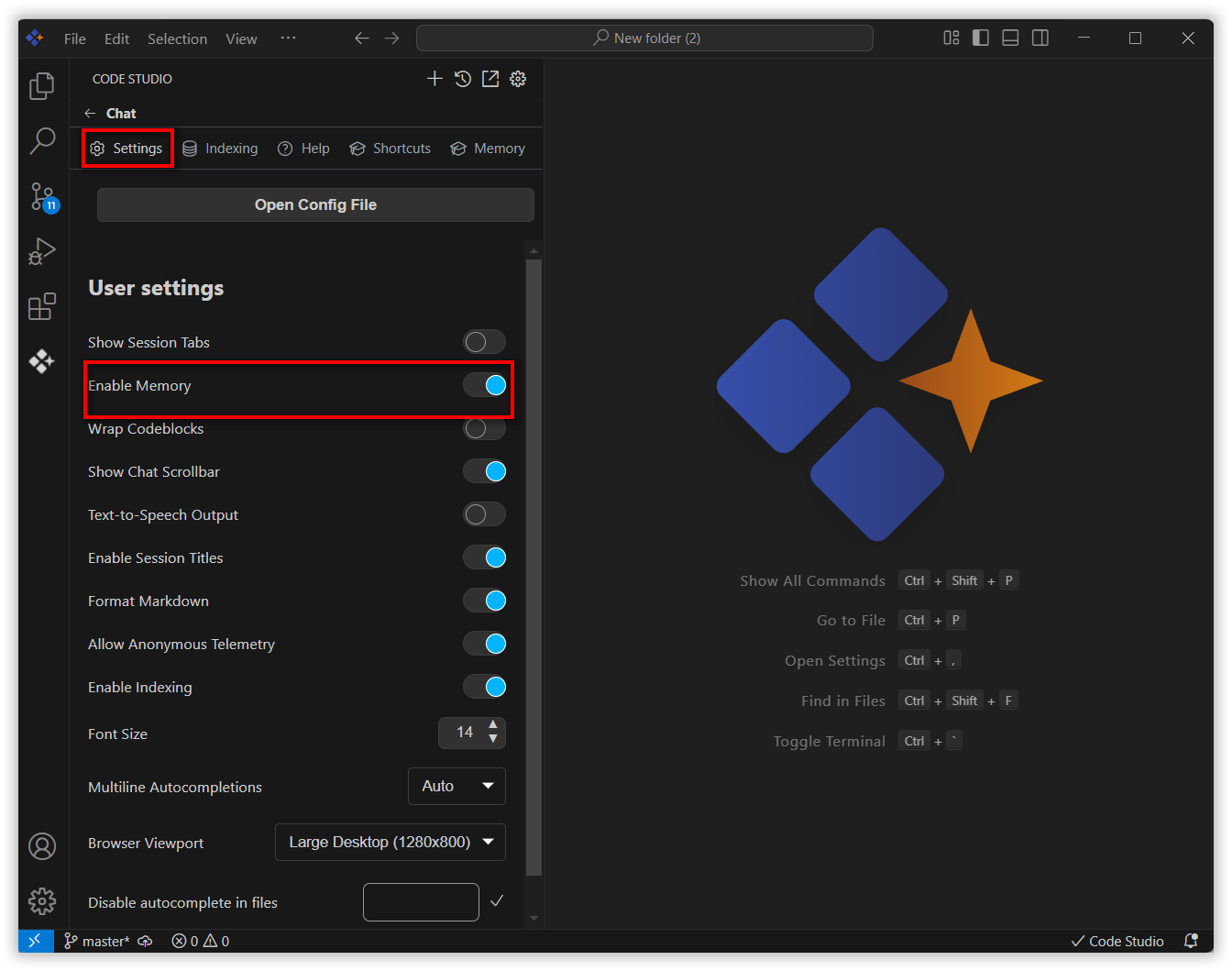This screenshot has width=1232, height=971.
Task: Toggle Enable Session Titles switch
Action: click(484, 557)
